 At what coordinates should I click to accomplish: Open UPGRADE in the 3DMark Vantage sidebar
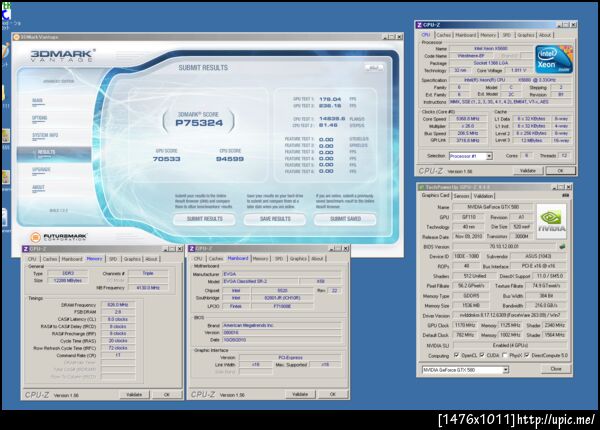41,170
